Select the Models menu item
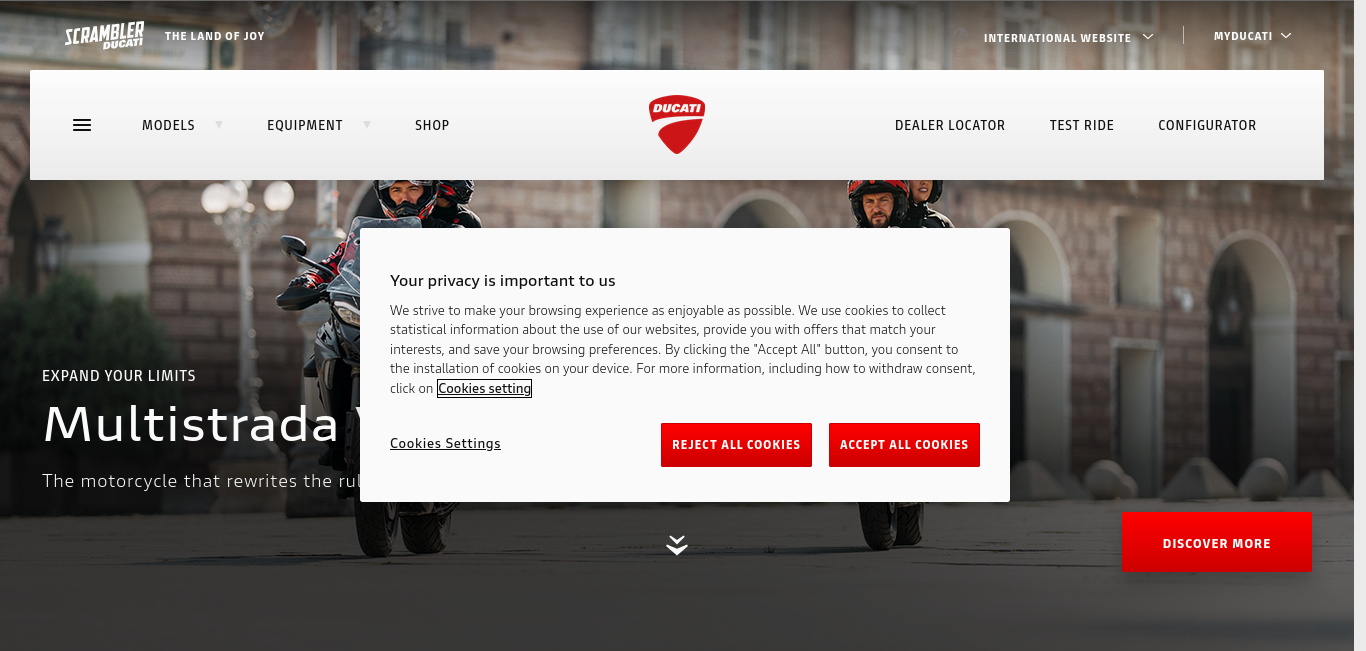Screen dimensions: 1366x651 (168, 125)
